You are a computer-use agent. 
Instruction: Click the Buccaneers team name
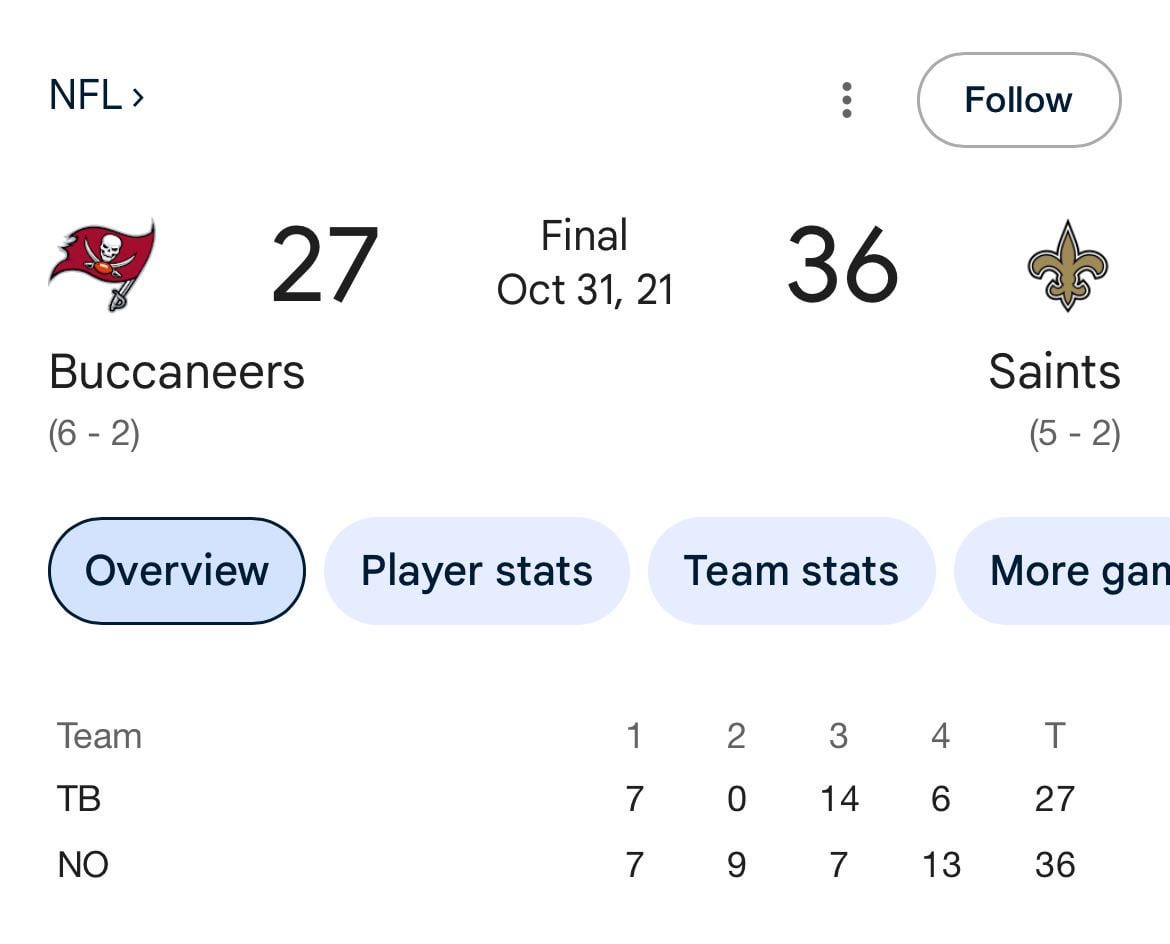(x=177, y=372)
